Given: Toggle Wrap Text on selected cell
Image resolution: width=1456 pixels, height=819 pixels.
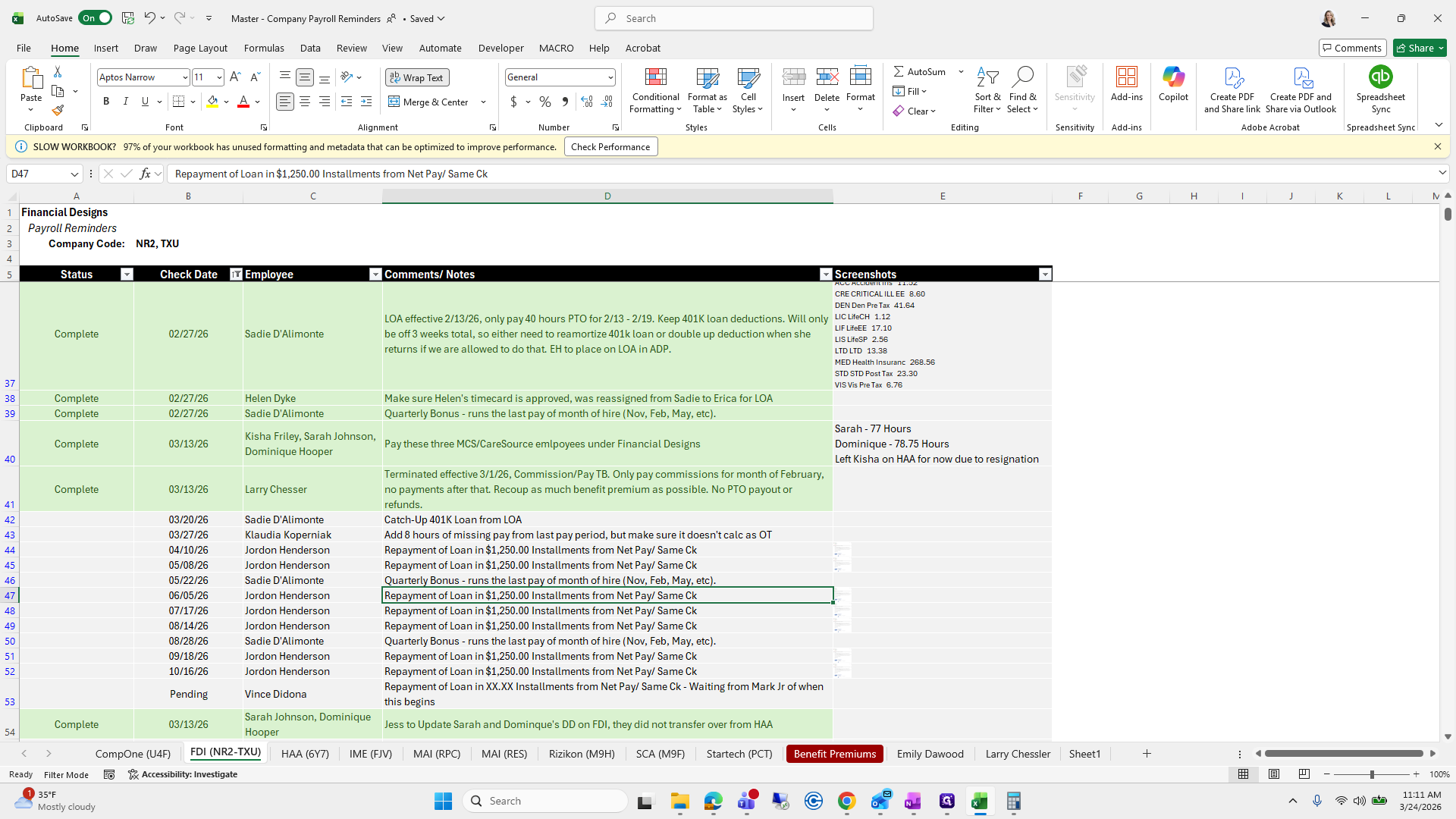Looking at the screenshot, I should pyautogui.click(x=417, y=77).
